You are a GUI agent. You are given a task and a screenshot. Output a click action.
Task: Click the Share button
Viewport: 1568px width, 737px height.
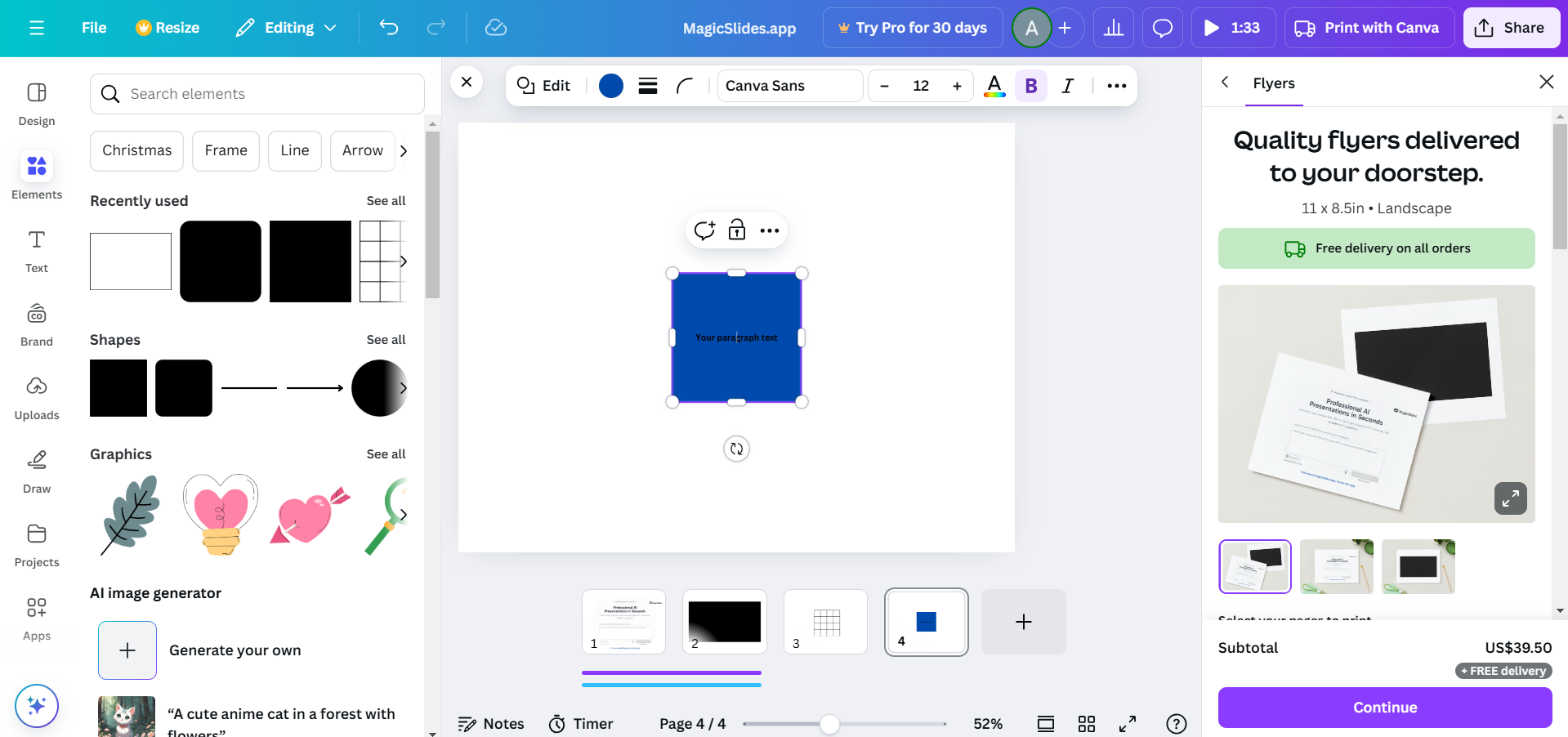click(x=1511, y=28)
